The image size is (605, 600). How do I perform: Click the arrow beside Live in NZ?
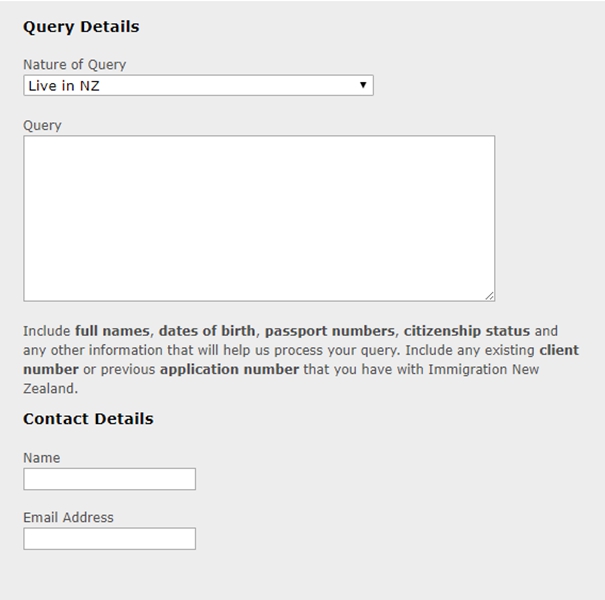coord(364,86)
